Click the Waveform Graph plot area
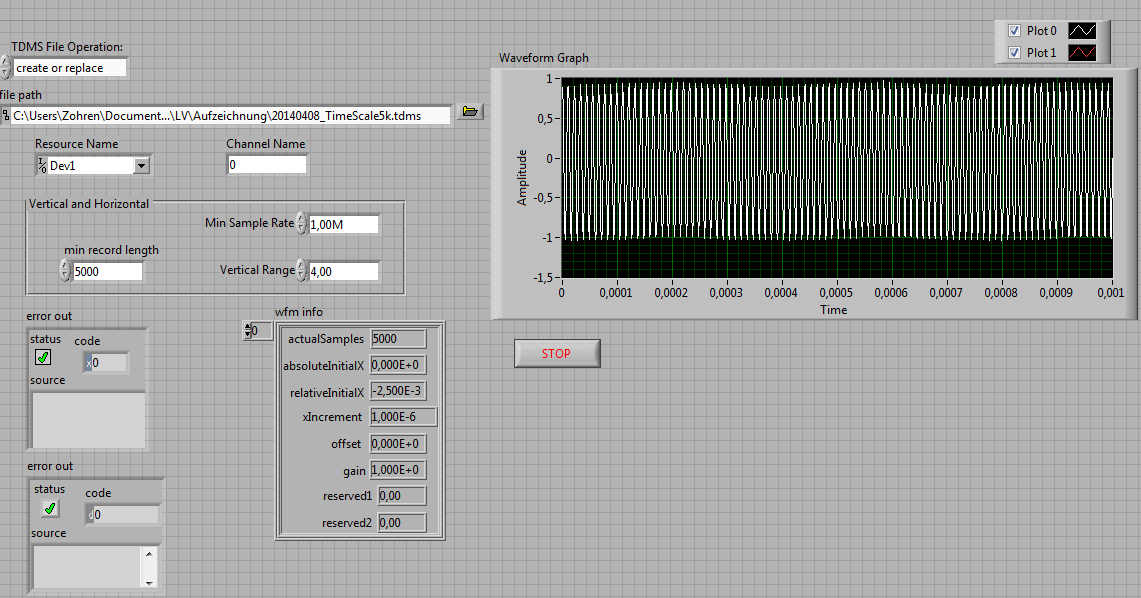 click(x=837, y=177)
